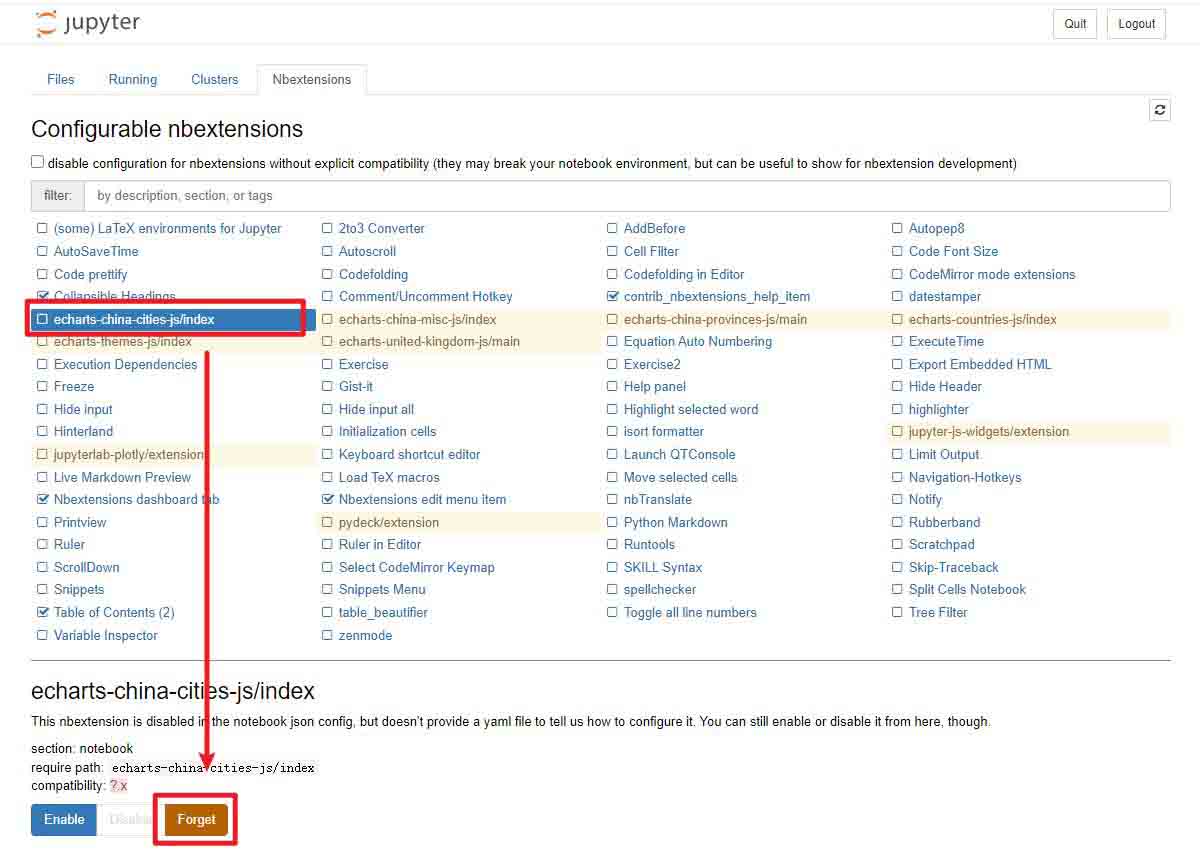Click the orange Forget button
This screenshot has height=856, width=1200.
point(197,819)
